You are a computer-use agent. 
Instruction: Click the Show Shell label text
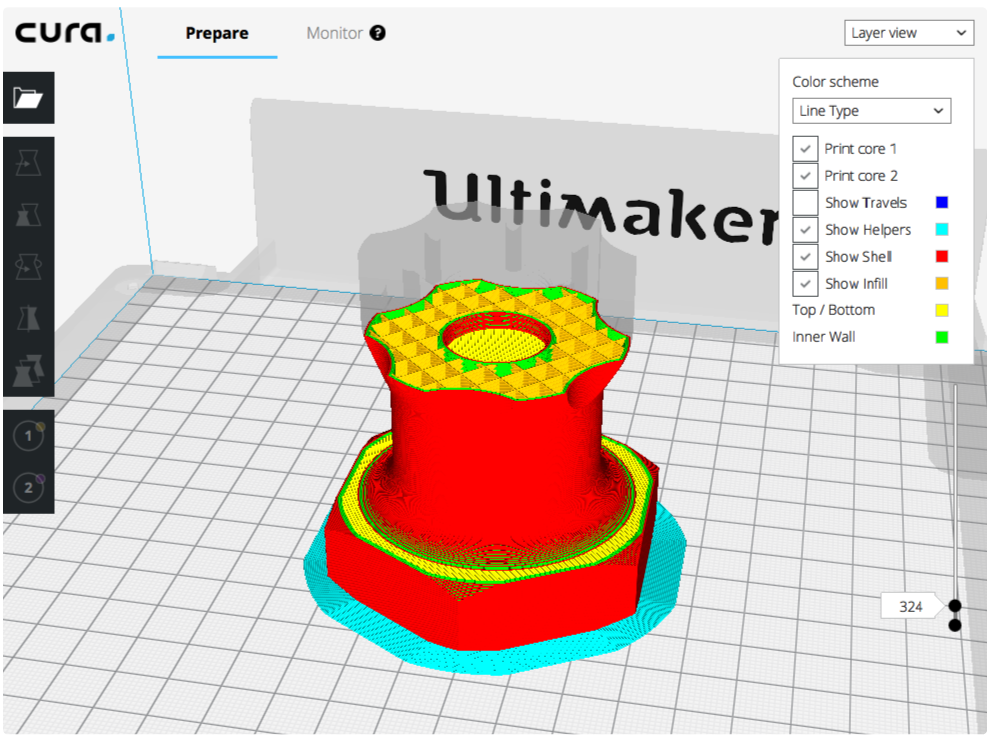859,257
